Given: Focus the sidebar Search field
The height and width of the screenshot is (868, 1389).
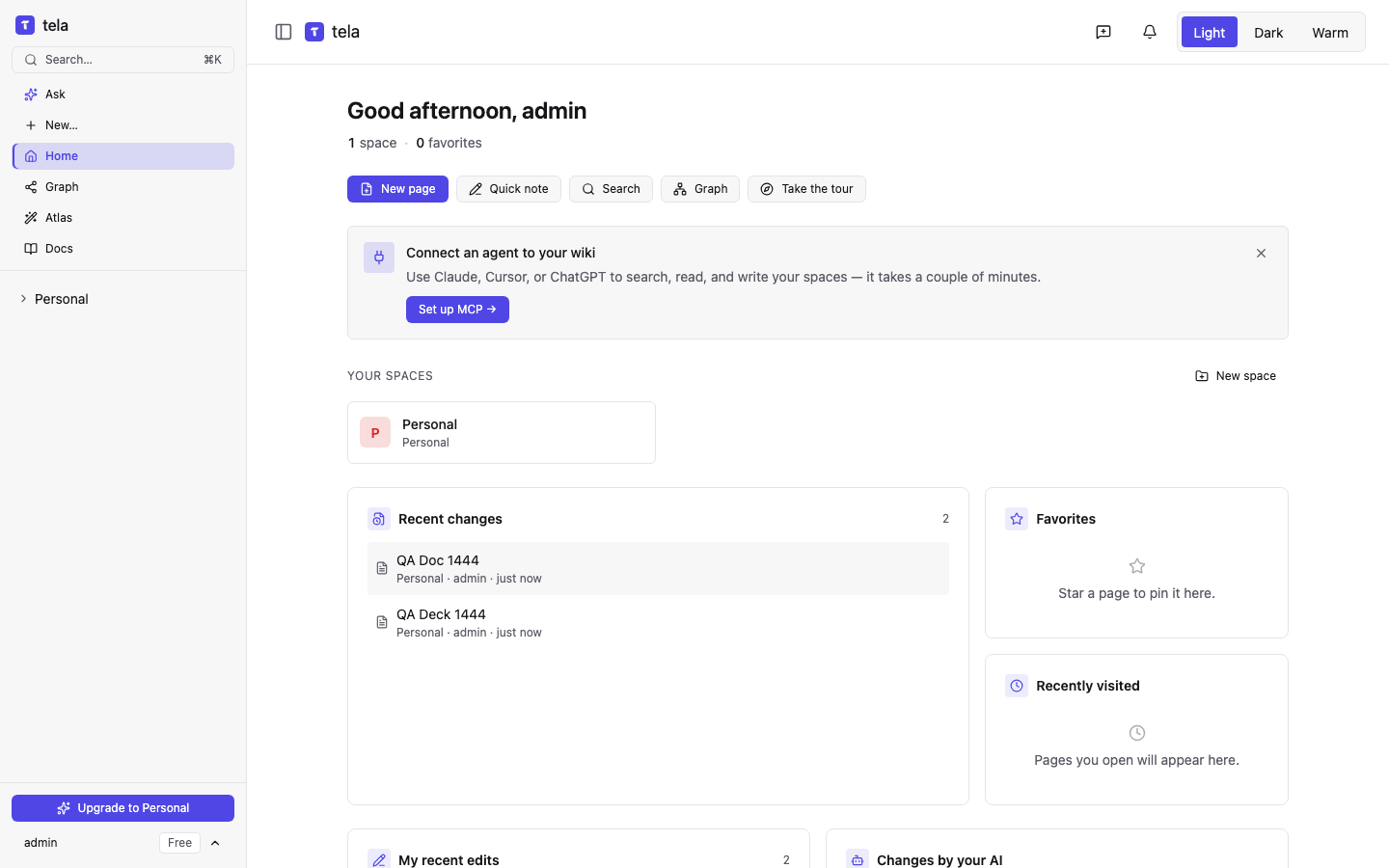Looking at the screenshot, I should (123, 60).
